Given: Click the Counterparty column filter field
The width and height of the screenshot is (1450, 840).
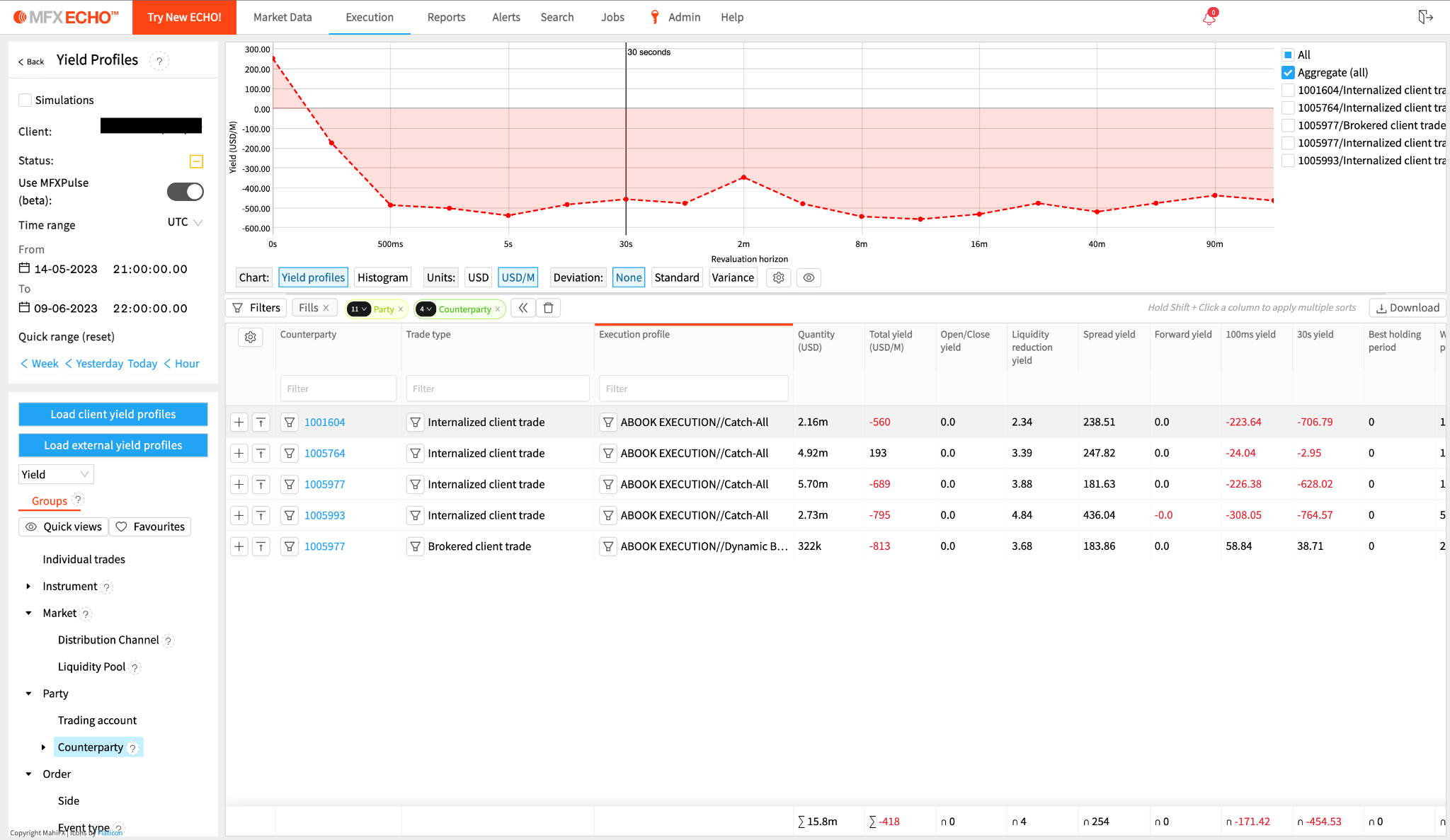Looking at the screenshot, I should point(338,389).
